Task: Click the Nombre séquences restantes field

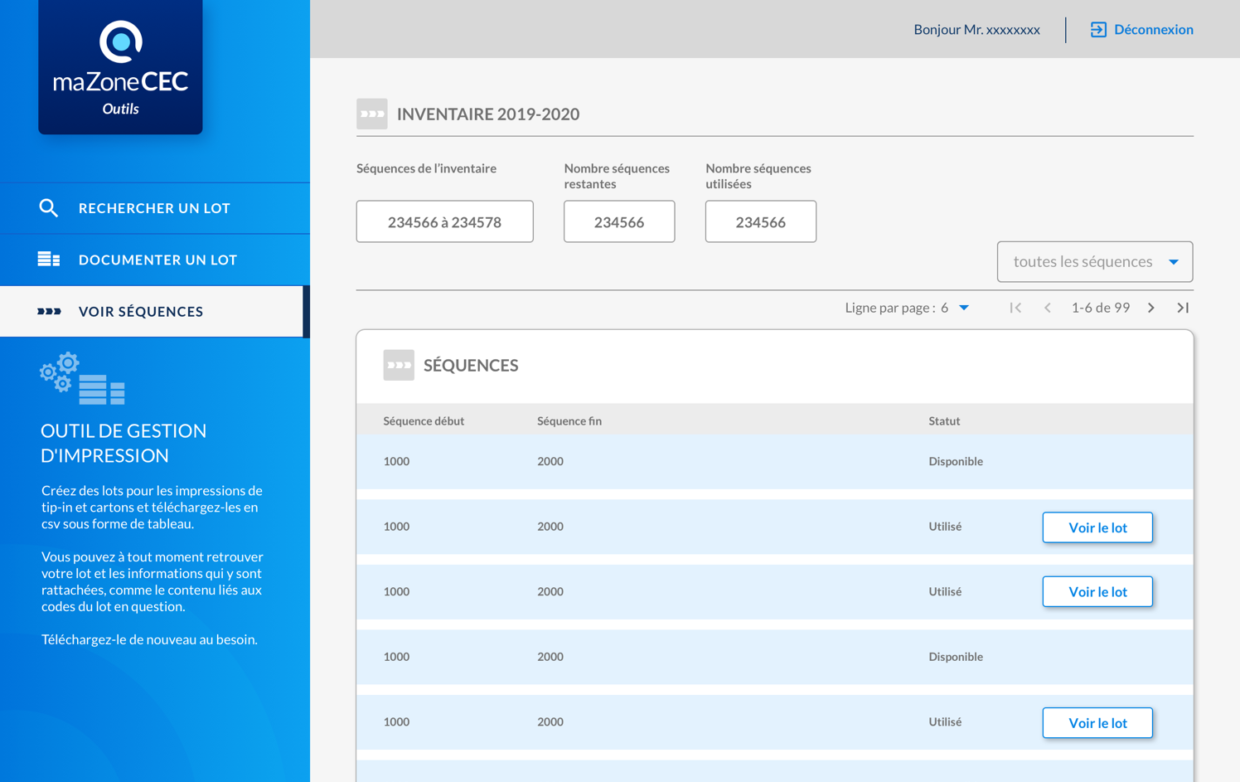Action: 619,222
